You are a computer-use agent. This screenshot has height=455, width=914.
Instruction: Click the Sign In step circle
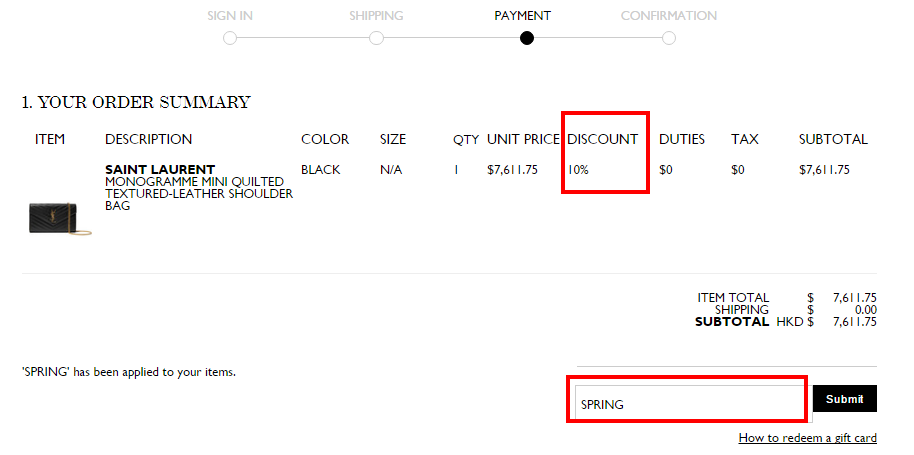point(230,38)
